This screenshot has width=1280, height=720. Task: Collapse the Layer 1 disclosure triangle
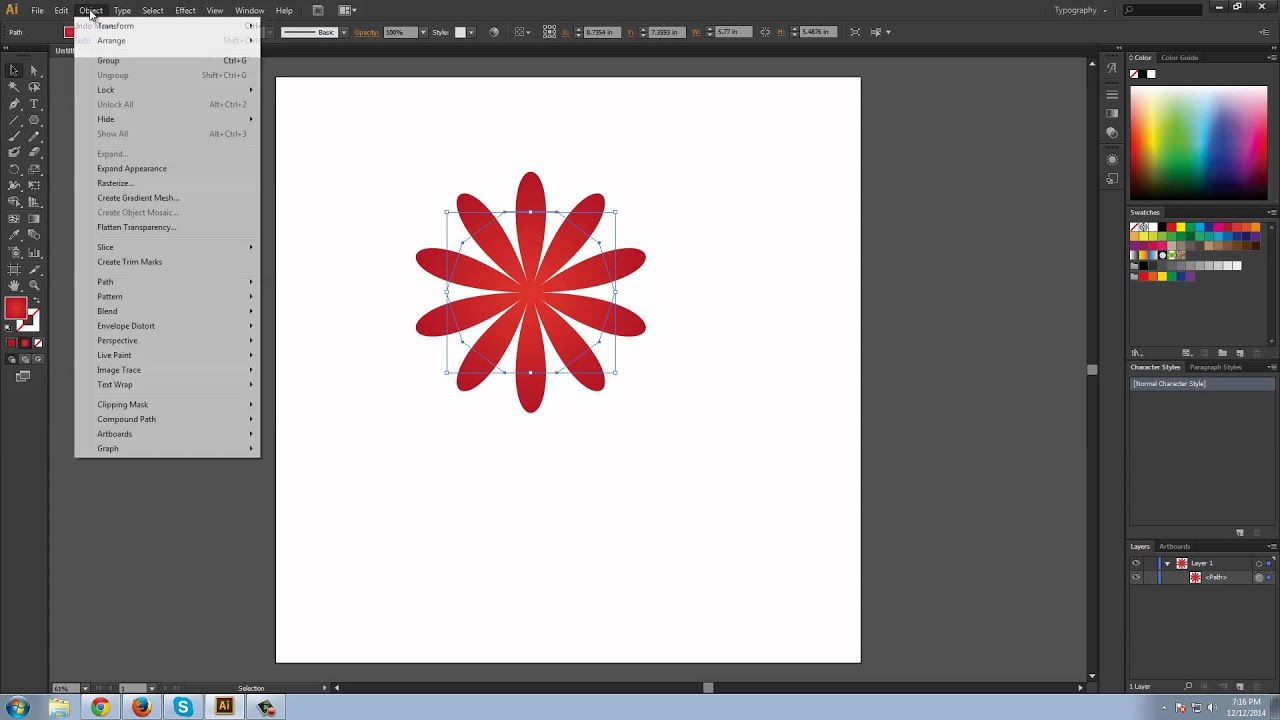[x=1166, y=563]
